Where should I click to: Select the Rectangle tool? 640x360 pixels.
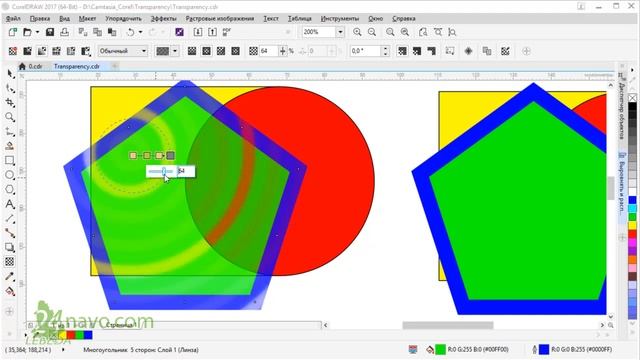point(10,160)
